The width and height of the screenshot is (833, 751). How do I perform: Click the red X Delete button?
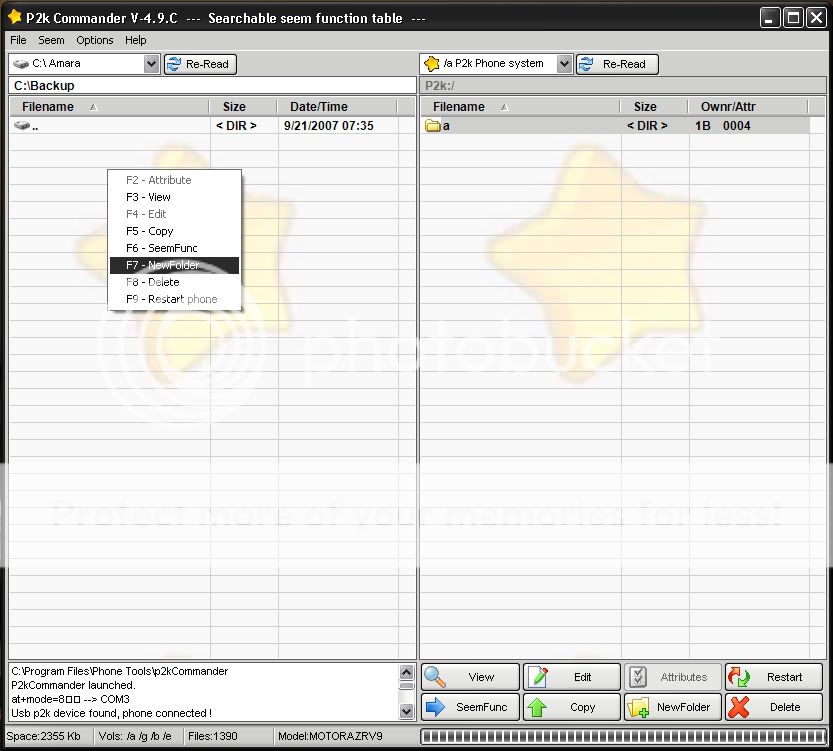point(773,707)
